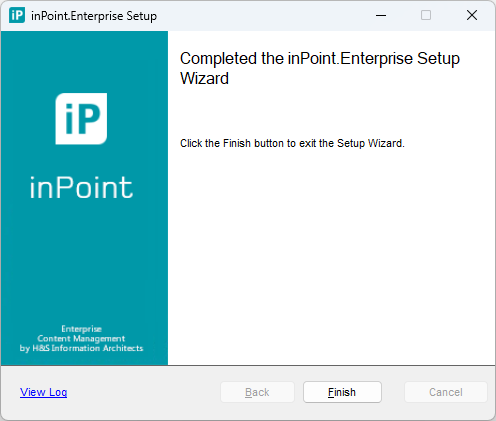Click the word 'Wizard' in the heading

point(204,79)
